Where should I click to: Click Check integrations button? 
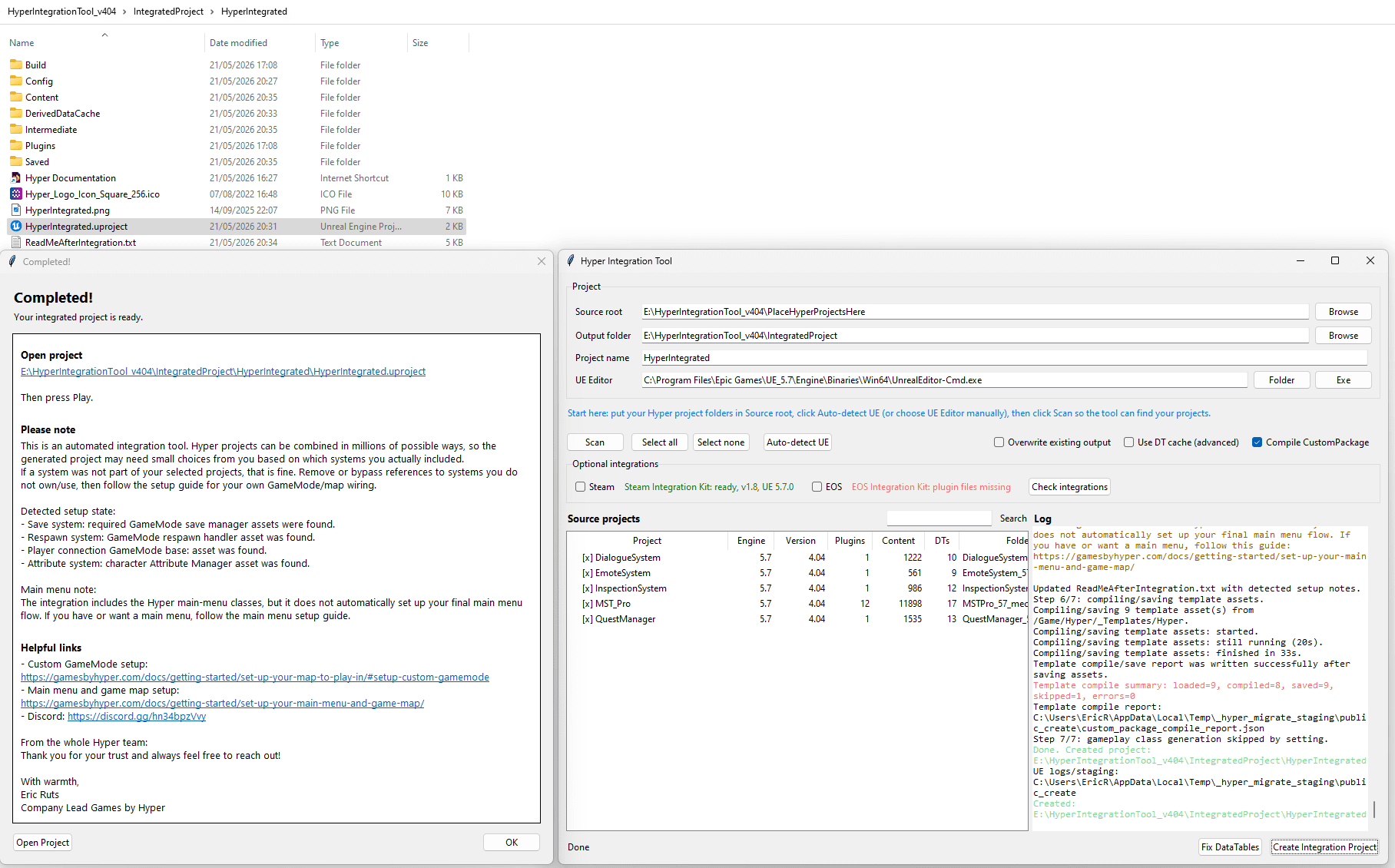1069,487
